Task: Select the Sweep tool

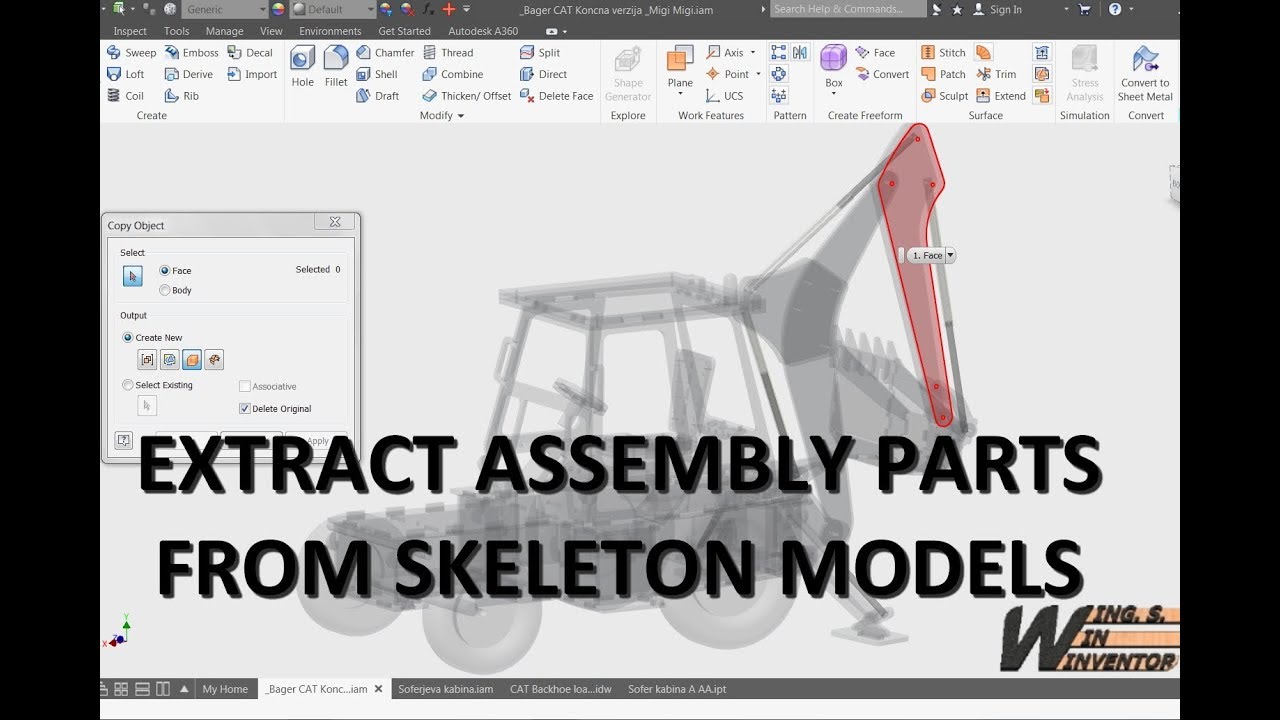Action: tap(132, 53)
